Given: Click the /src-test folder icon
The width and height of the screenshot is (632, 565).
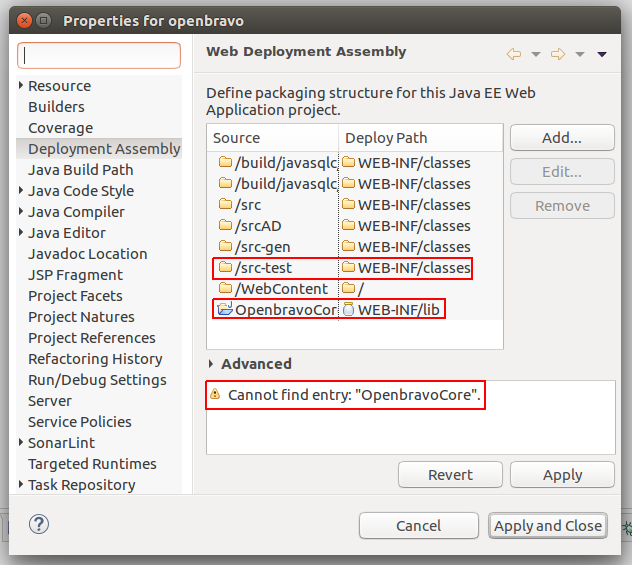Looking at the screenshot, I should coord(224,268).
